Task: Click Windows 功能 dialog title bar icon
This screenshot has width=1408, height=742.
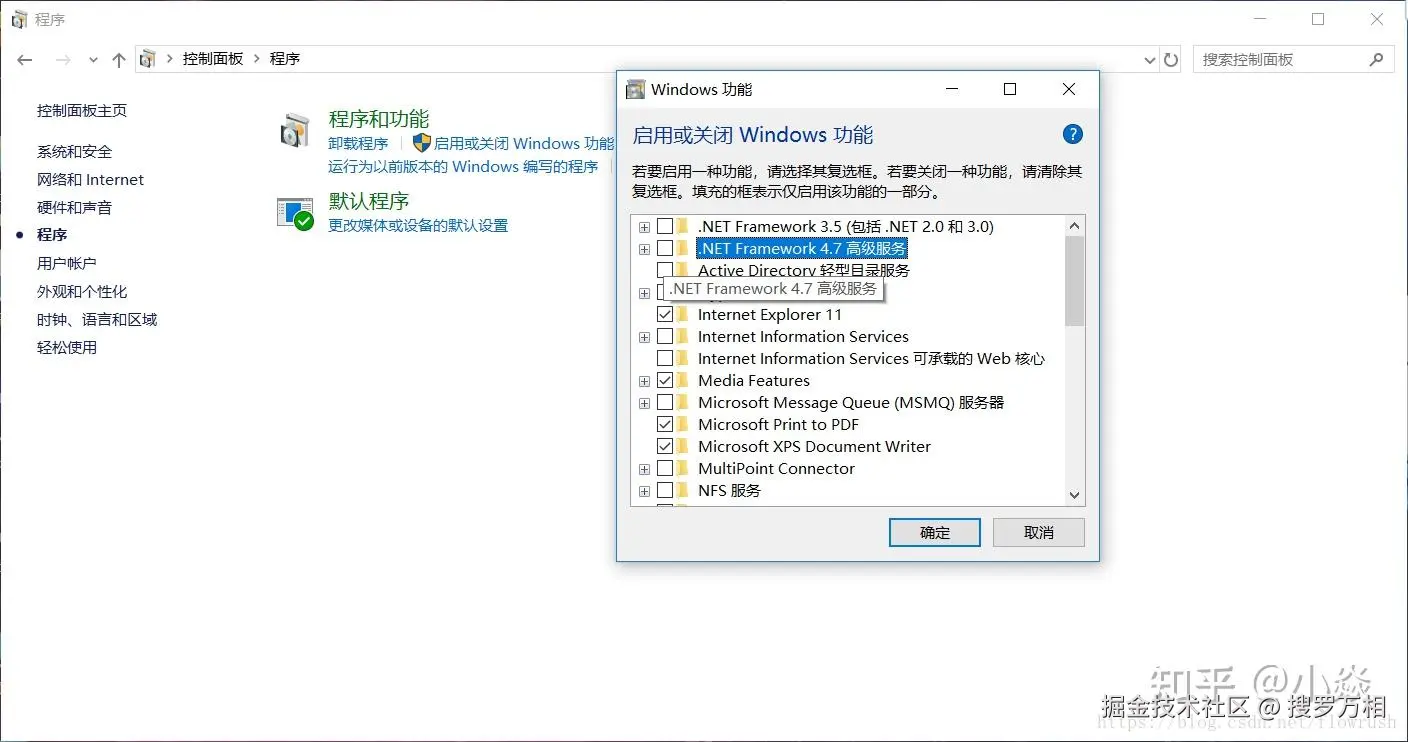Action: tap(635, 89)
